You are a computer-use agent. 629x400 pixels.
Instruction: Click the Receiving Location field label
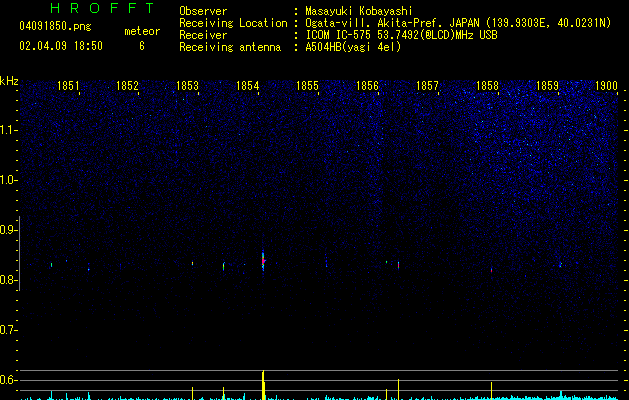pos(233,23)
